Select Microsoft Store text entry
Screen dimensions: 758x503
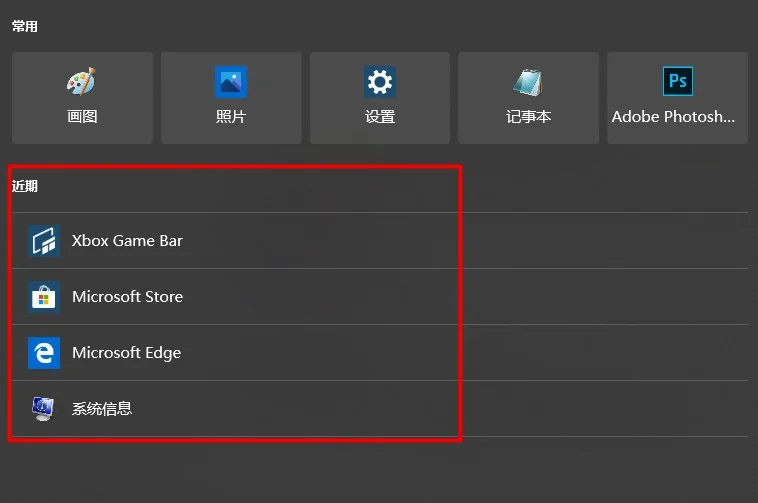[x=128, y=297]
